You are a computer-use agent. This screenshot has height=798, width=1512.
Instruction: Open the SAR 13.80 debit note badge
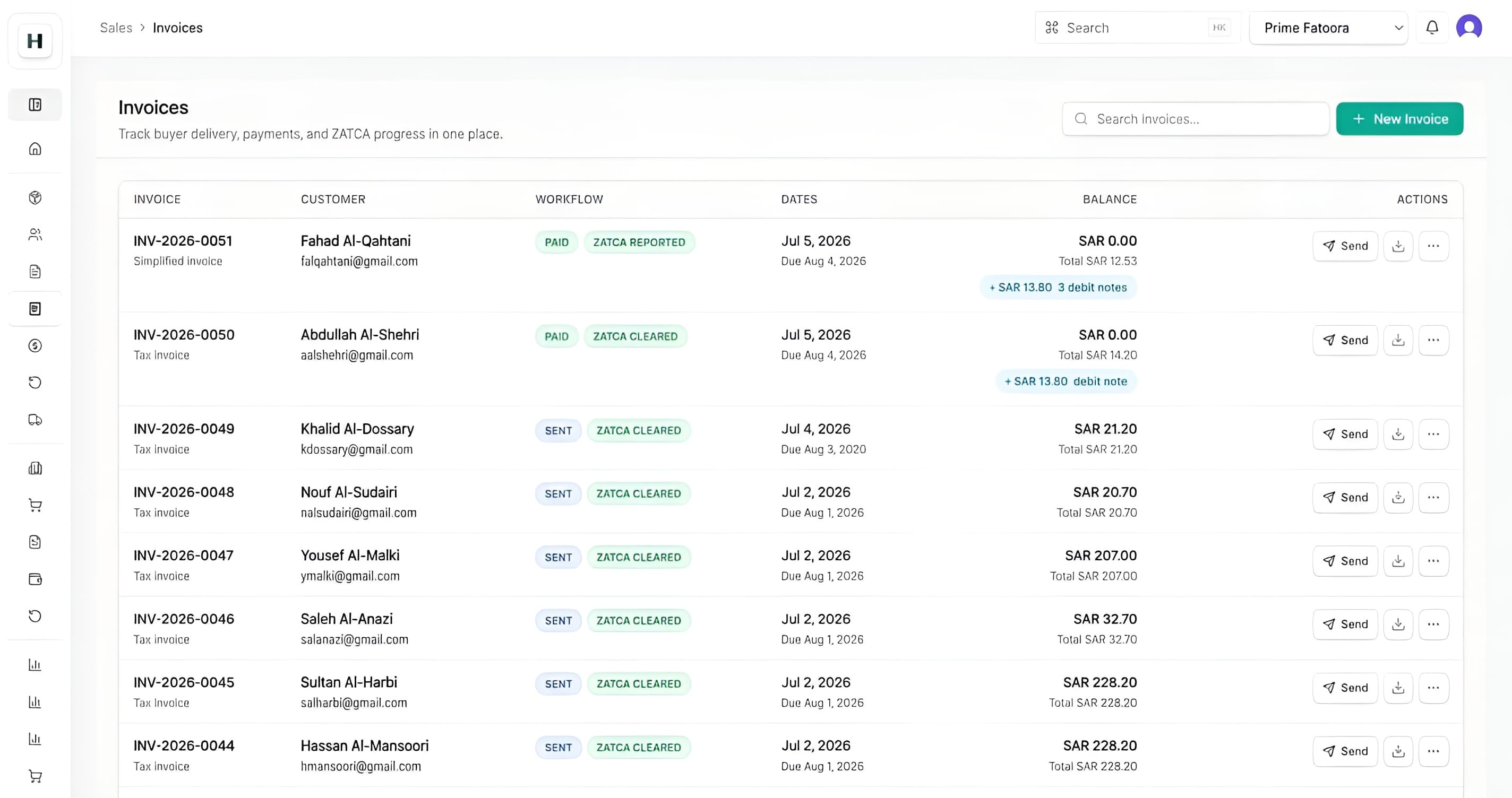click(1067, 381)
